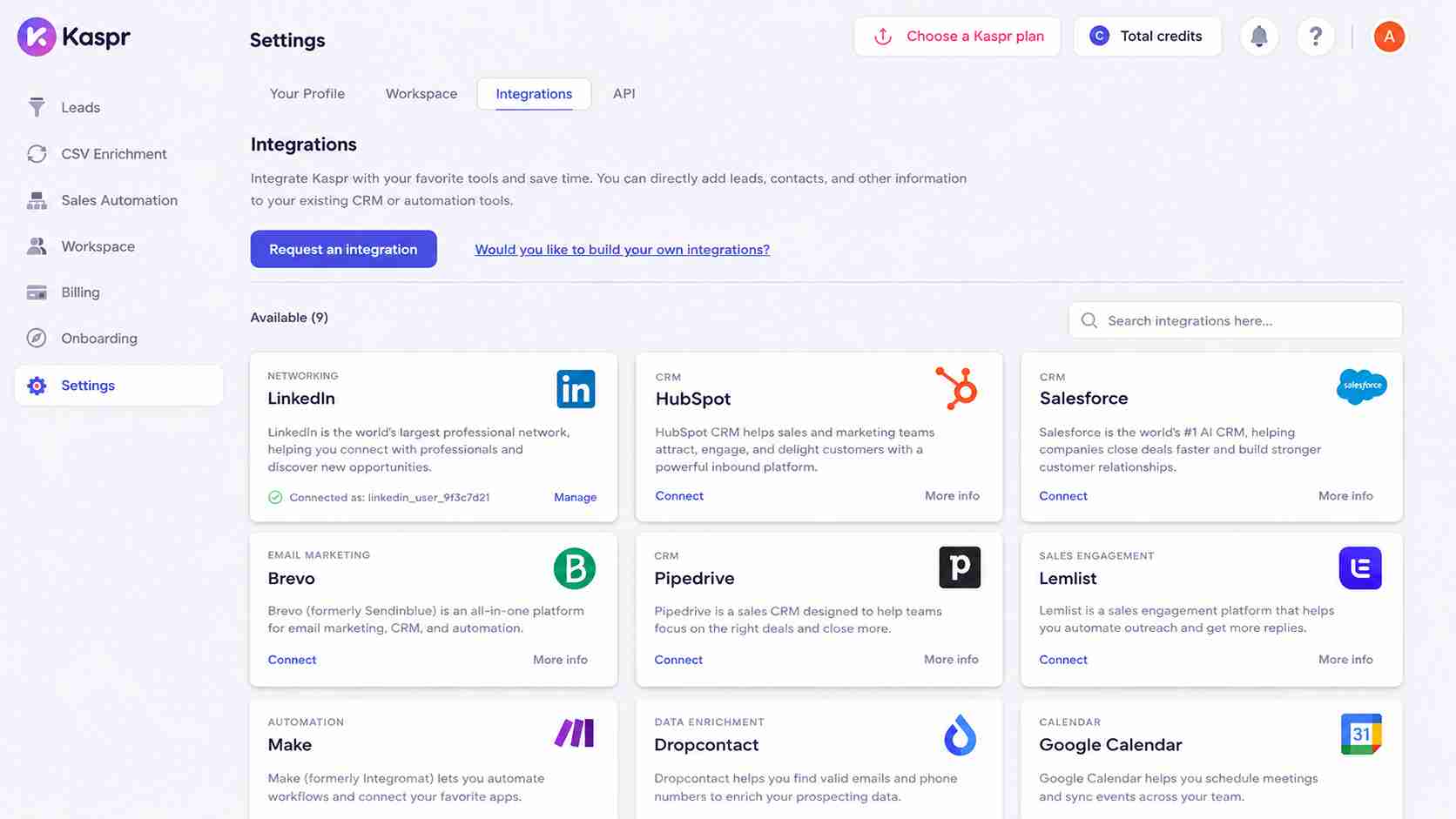
Task: Manage the LinkedIn connection
Action: point(575,497)
